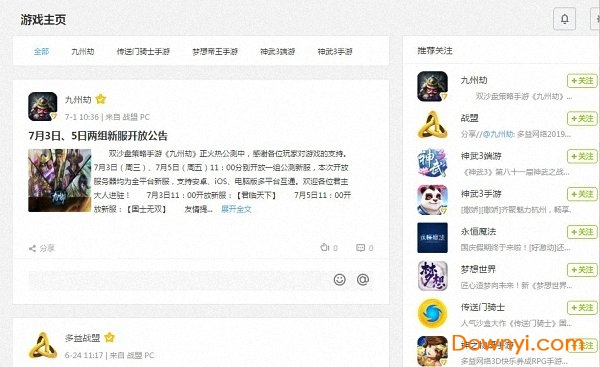The width and height of the screenshot is (600, 367).
Task: Open the emoji picker smiley icon
Action: point(339,279)
